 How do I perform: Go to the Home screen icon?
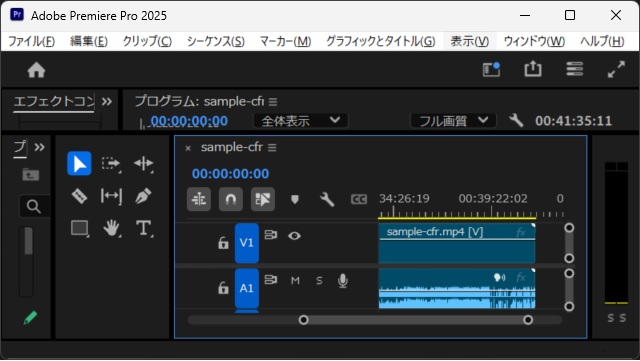click(x=36, y=70)
